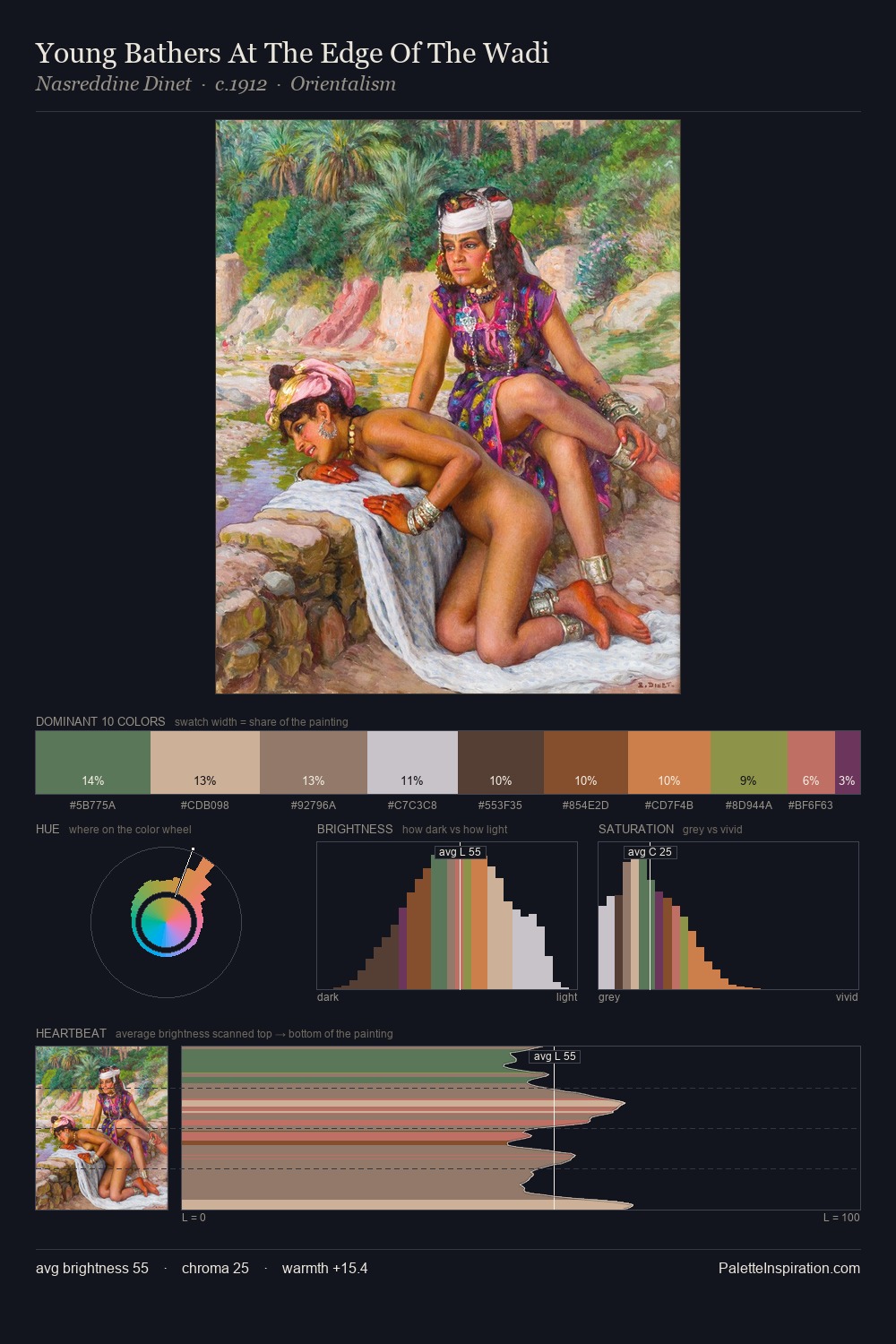Click the 'warmth +15.4' footer stat
Screen dimensions: 896x1344
[x=325, y=1268]
